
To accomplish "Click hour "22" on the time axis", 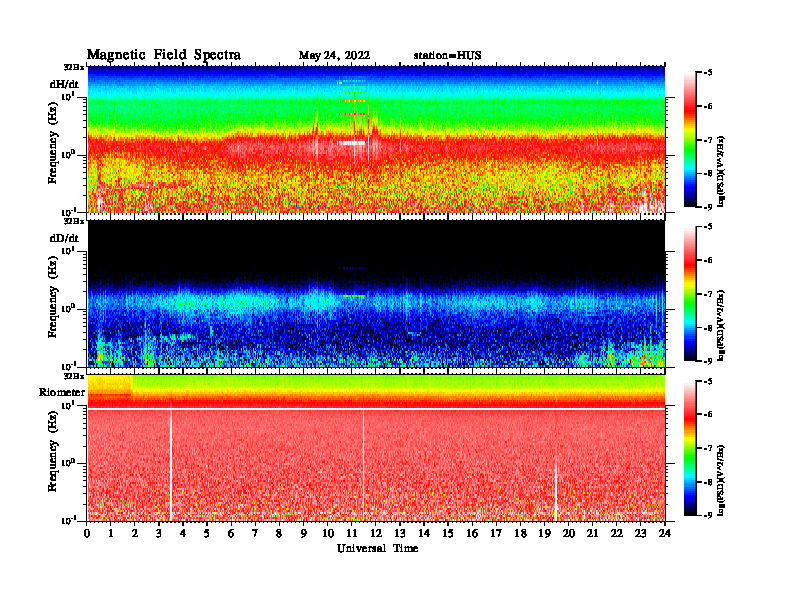I will [617, 534].
